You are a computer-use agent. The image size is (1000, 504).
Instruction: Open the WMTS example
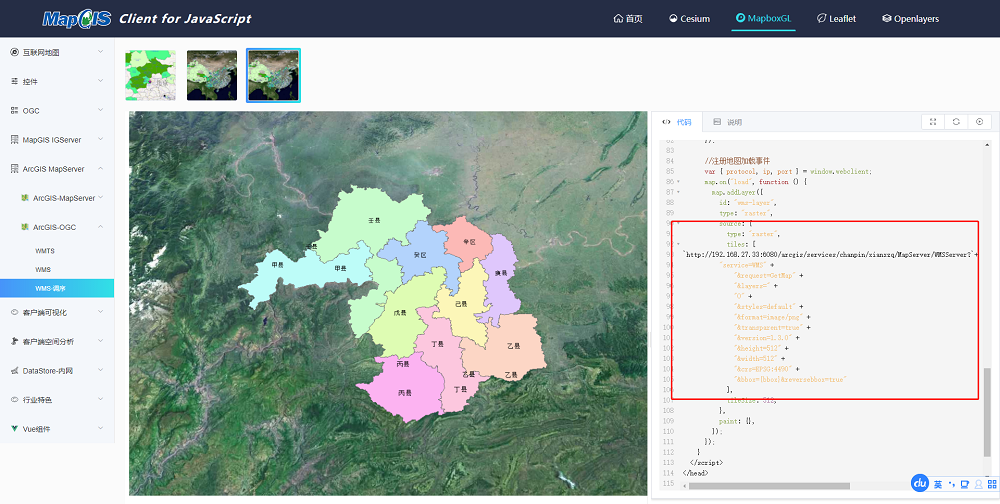45,251
